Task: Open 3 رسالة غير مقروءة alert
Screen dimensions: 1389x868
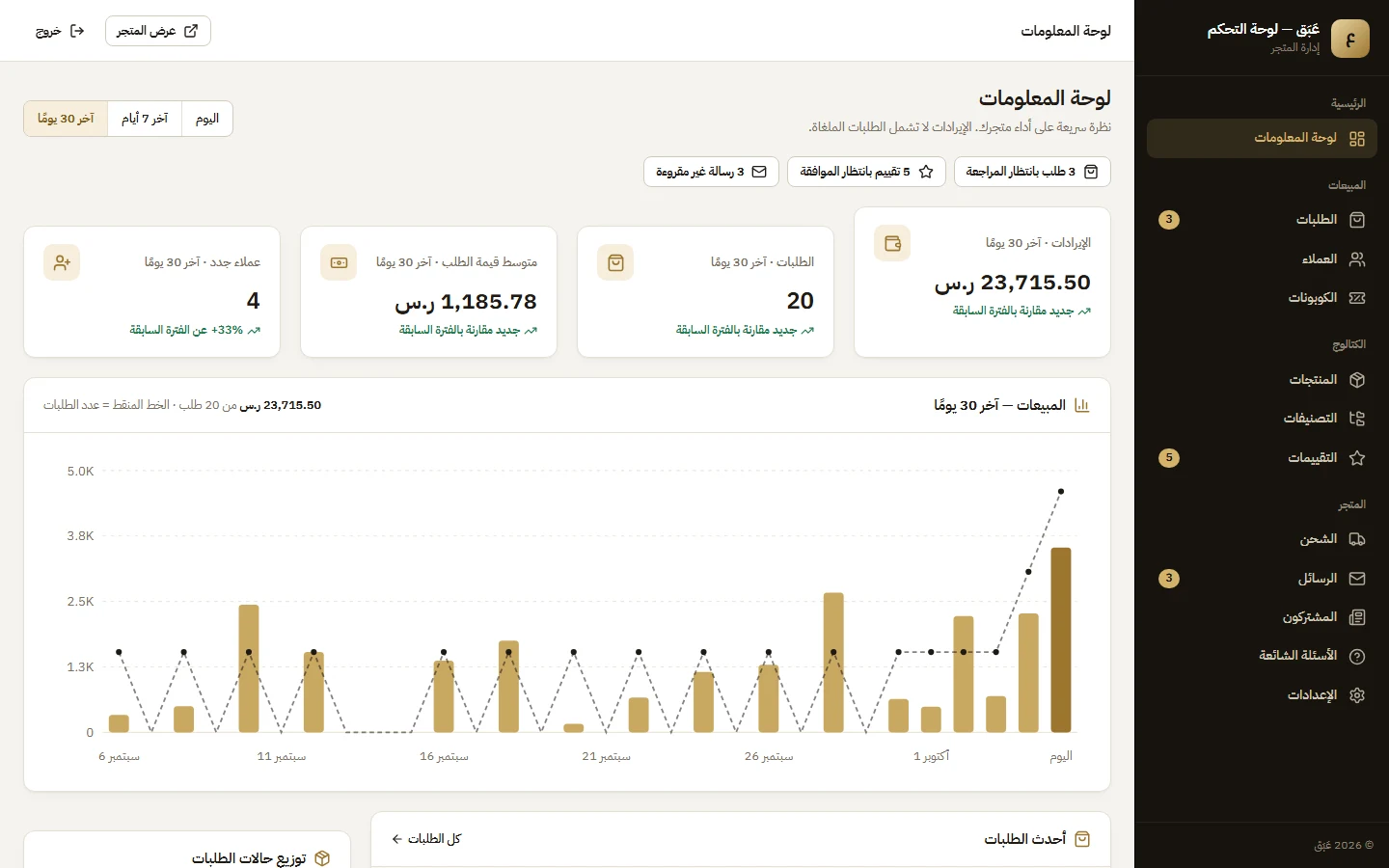Action: (x=711, y=172)
